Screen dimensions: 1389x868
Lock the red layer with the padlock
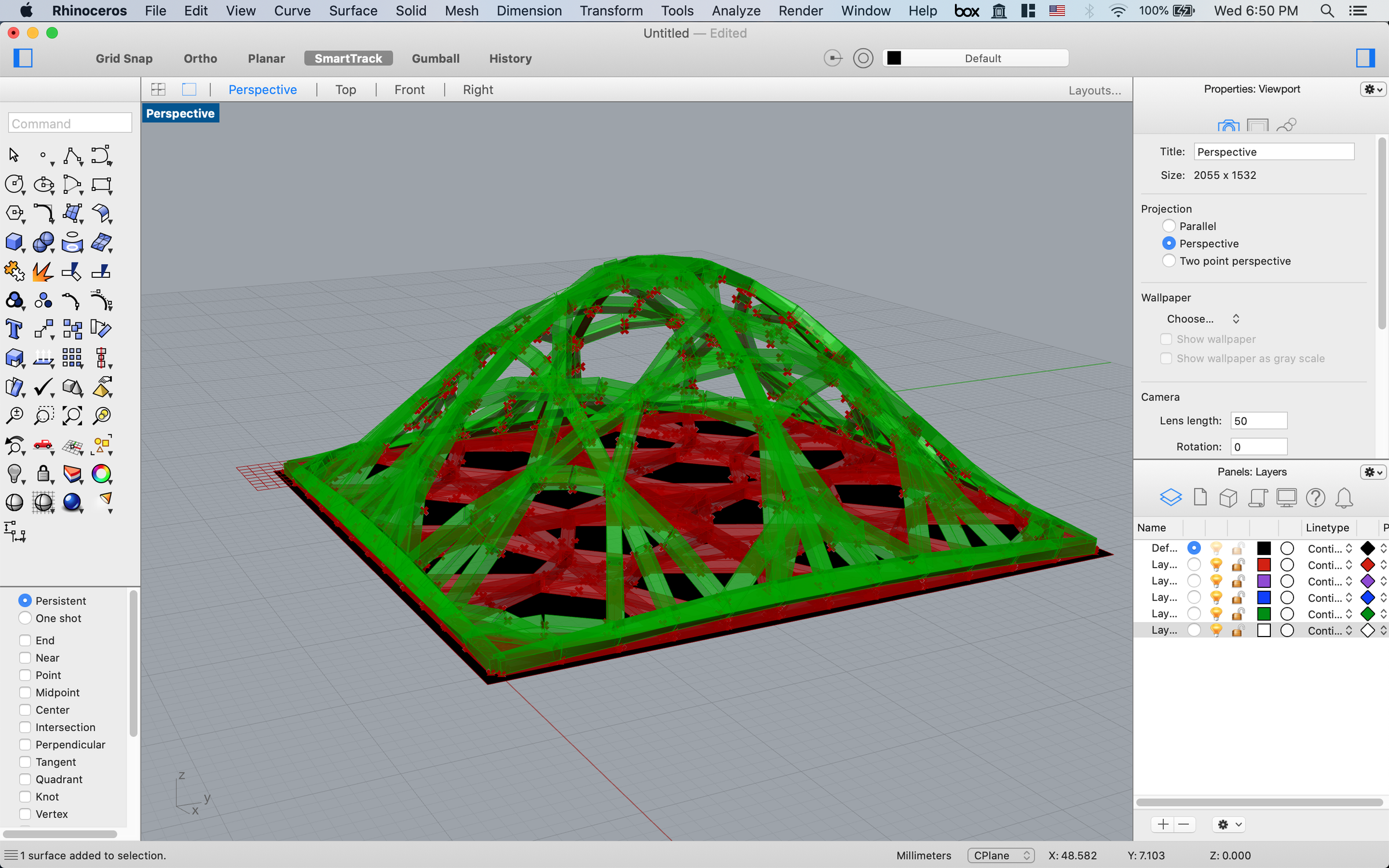click(1237, 564)
